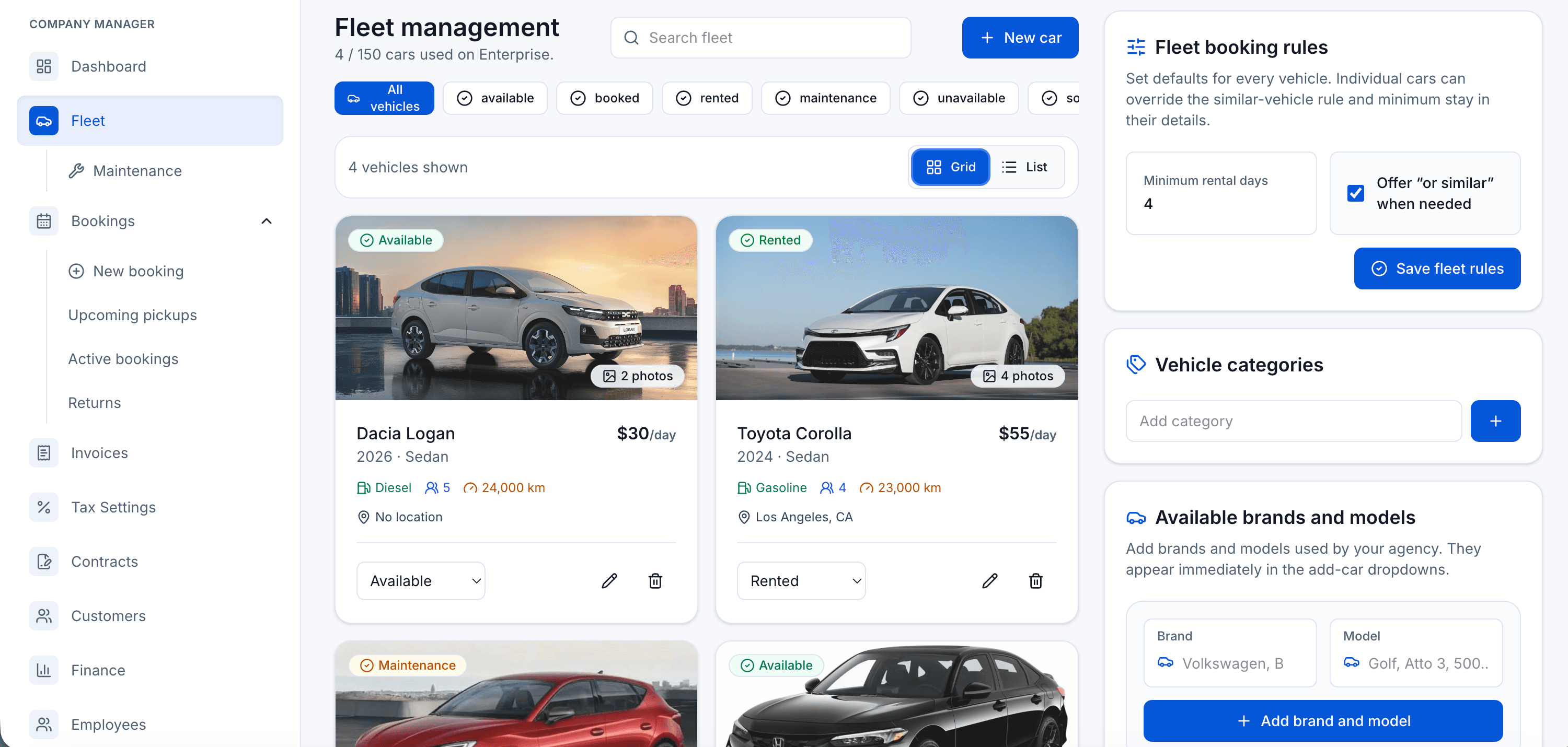Click the Dacia Logan No location pin
Viewport: 1568px width, 747px height.
[x=363, y=517]
